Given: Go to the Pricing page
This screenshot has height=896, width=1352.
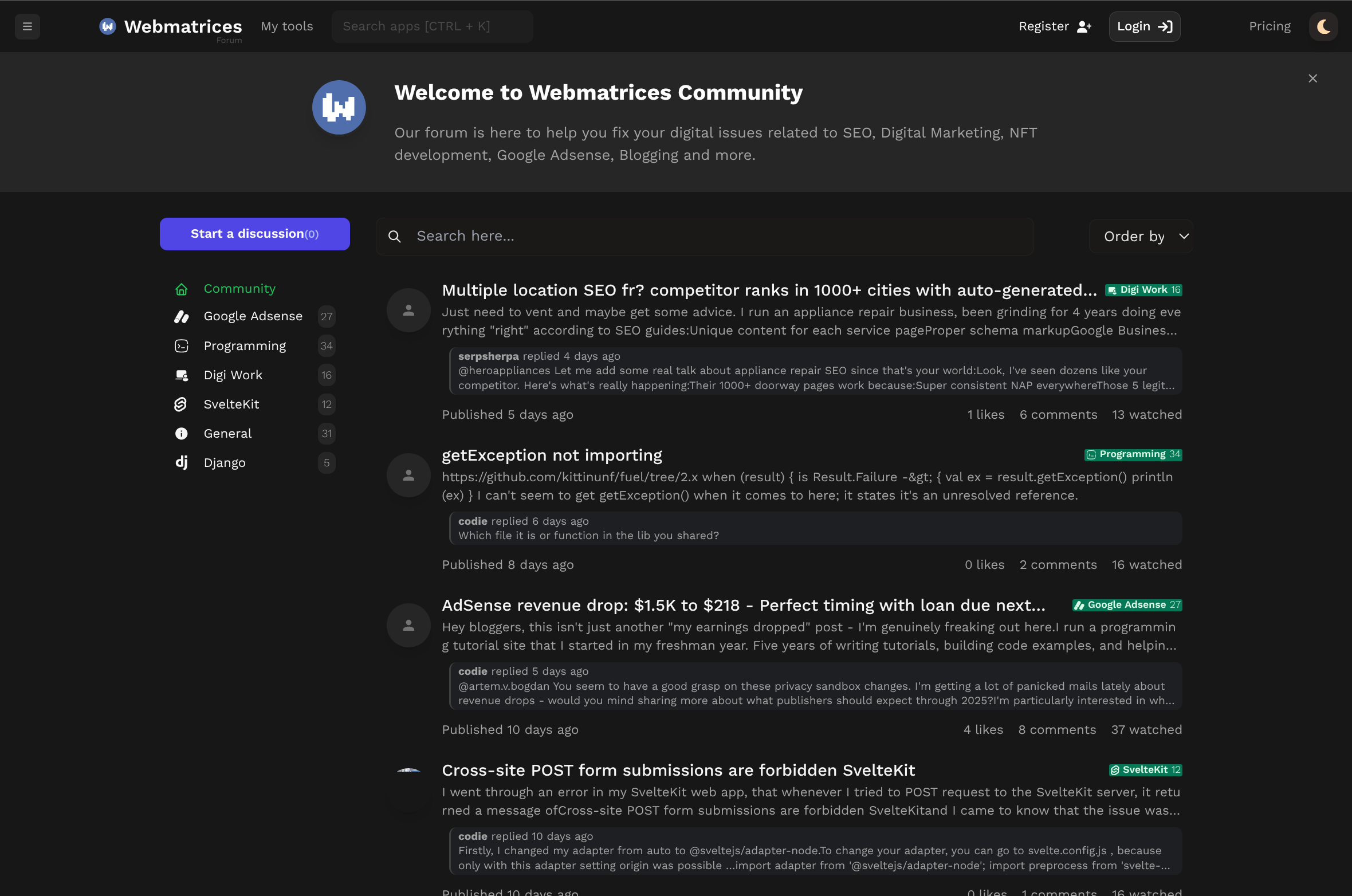Looking at the screenshot, I should point(1270,26).
